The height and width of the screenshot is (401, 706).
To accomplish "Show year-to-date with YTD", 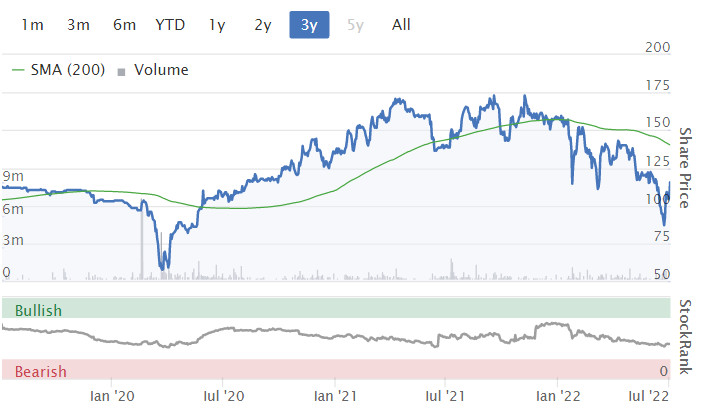I will tap(170, 25).
